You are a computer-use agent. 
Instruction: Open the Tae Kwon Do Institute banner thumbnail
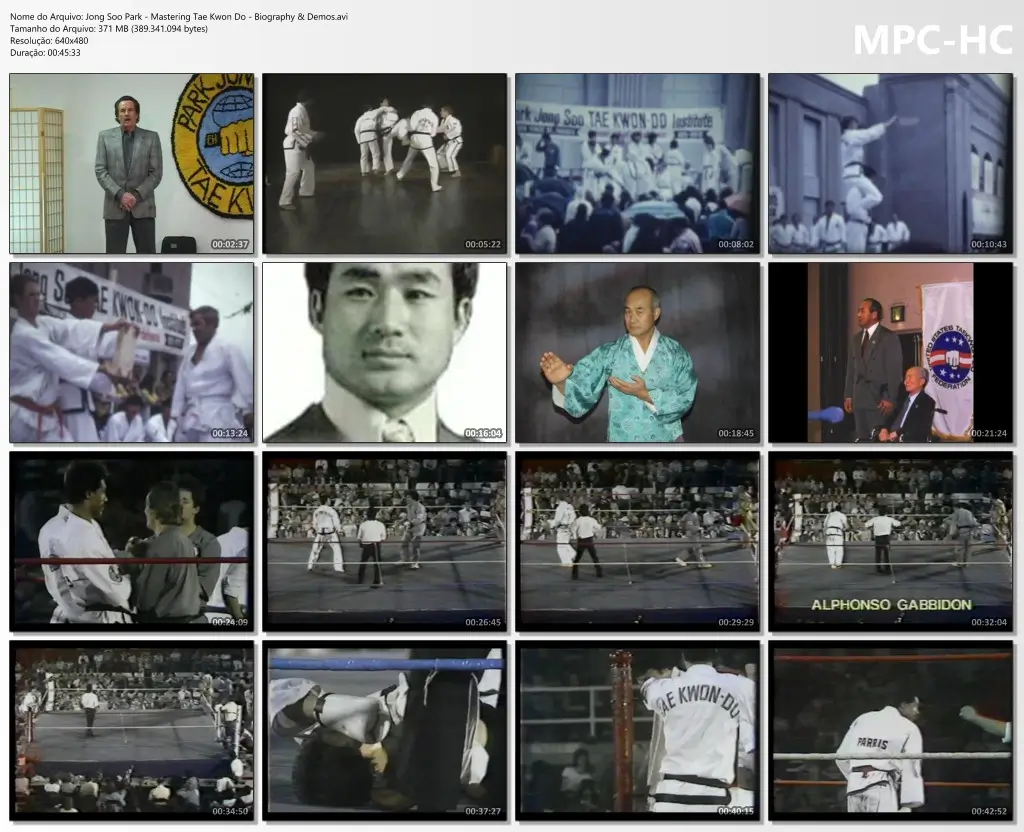pyautogui.click(x=638, y=164)
